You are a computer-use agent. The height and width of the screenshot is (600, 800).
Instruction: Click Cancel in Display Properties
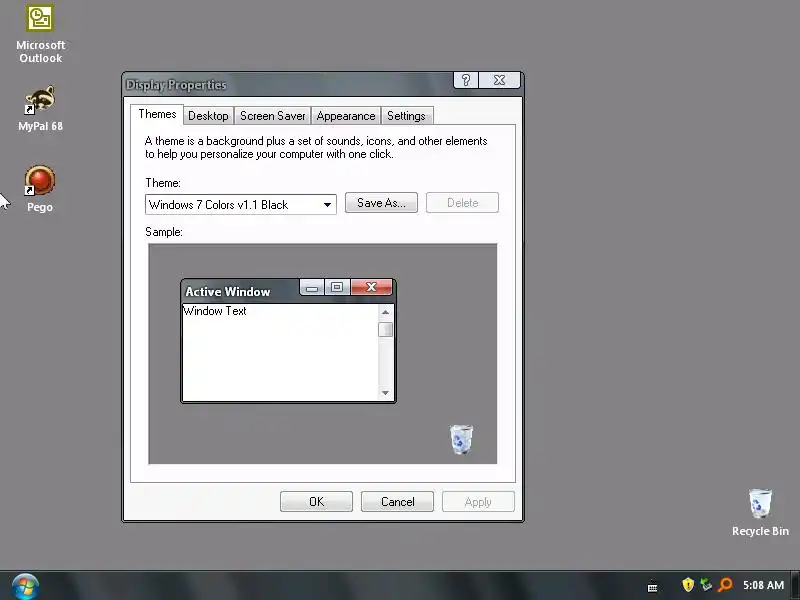(397, 502)
